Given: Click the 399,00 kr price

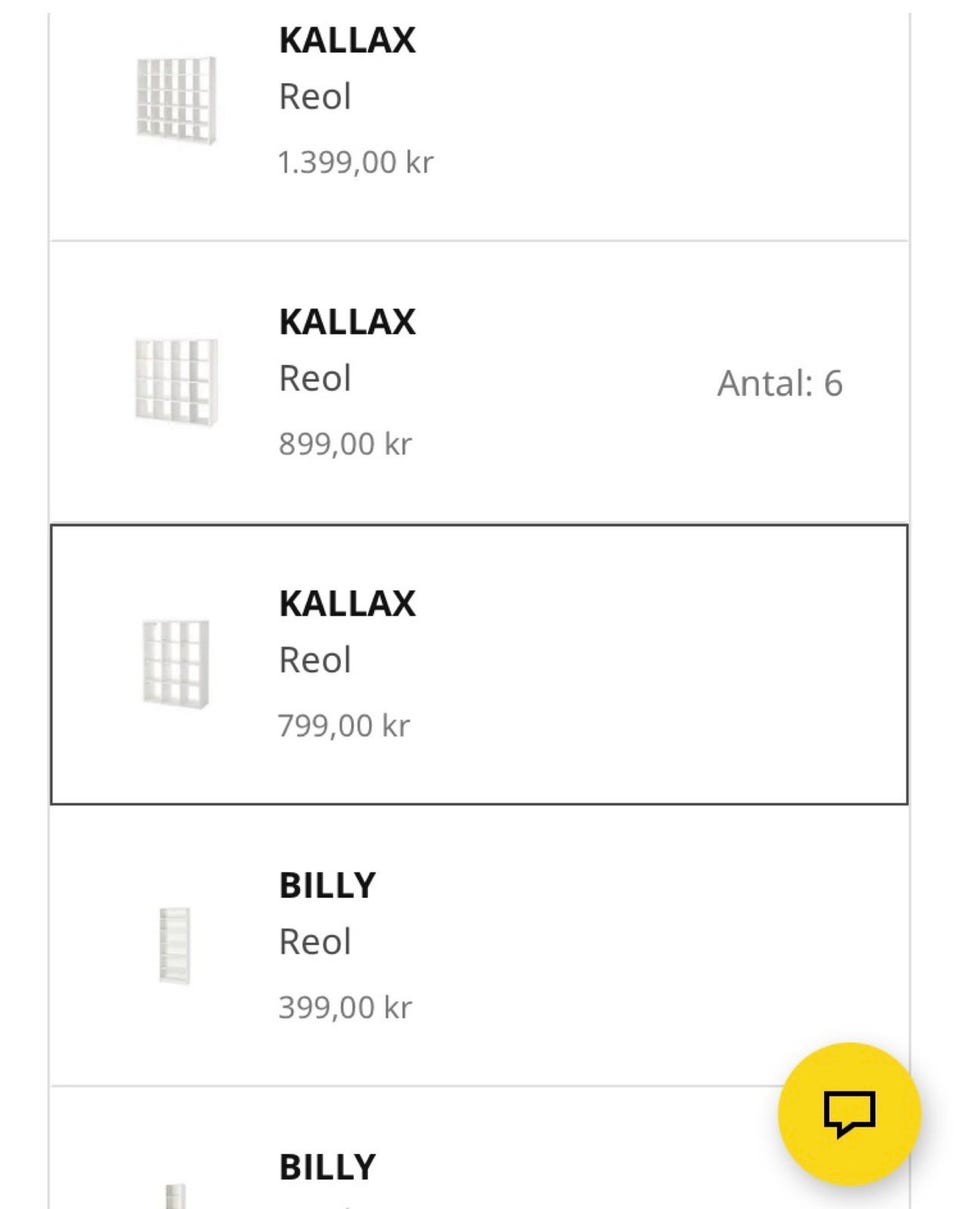Looking at the screenshot, I should point(345,1007).
